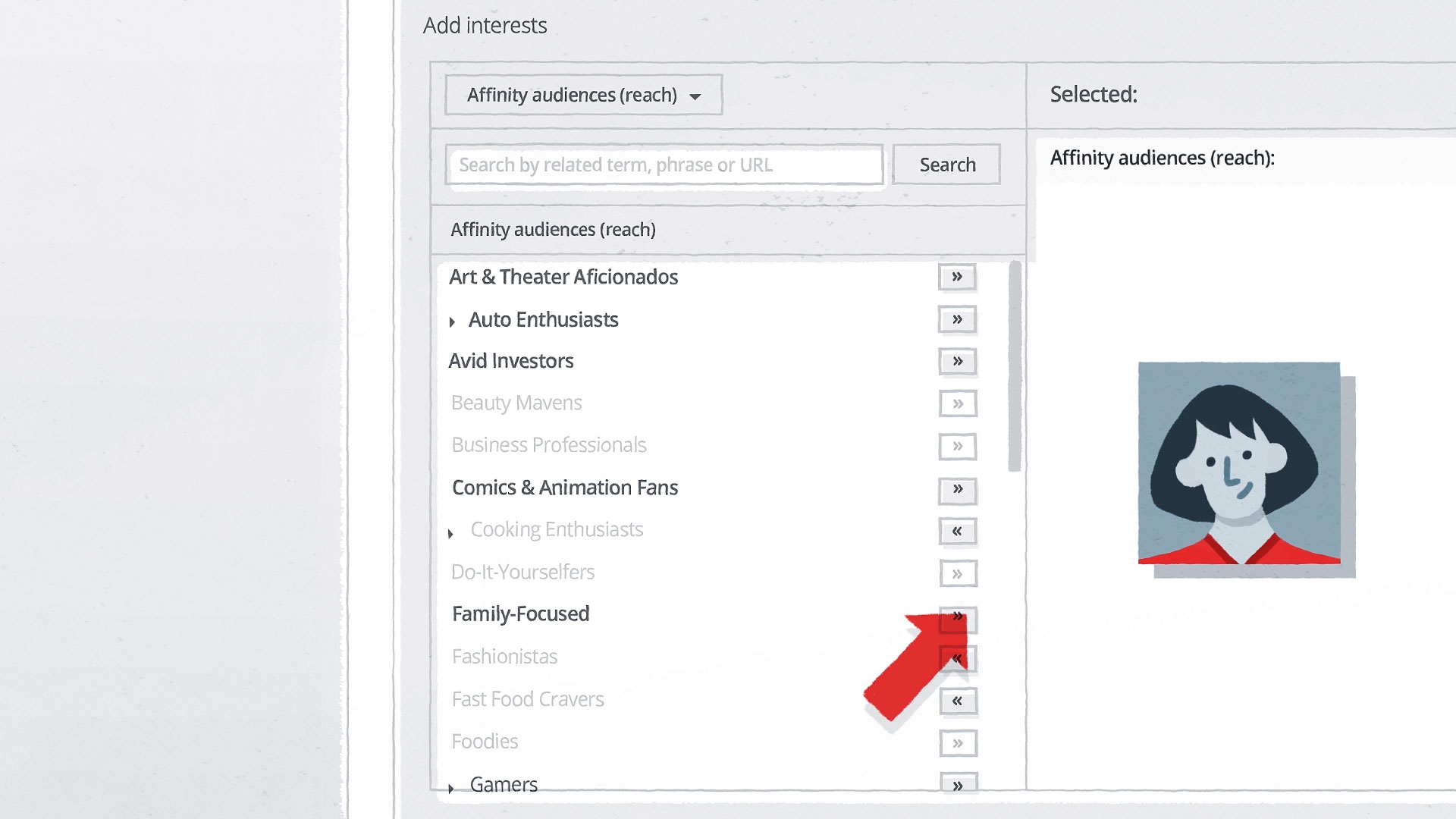1456x819 pixels.
Task: Open the Affinity audiences reach dropdown
Action: tap(582, 94)
